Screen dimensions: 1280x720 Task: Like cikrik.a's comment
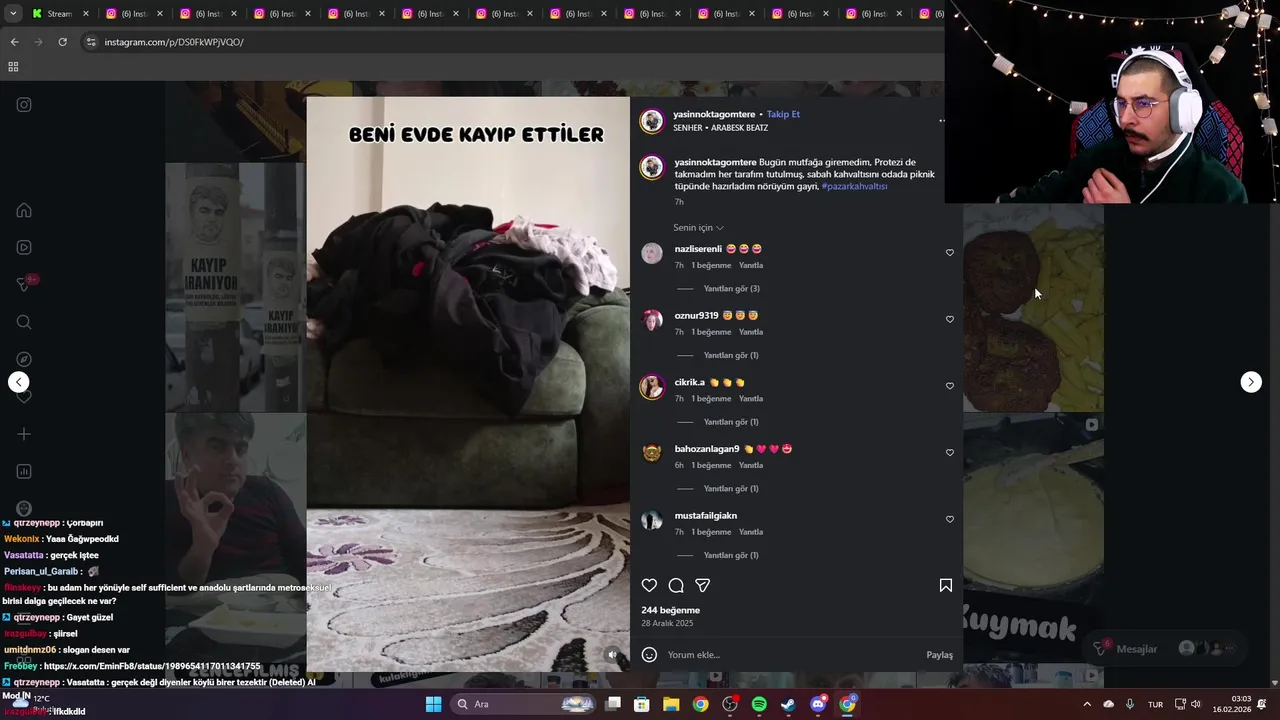pyautogui.click(x=950, y=386)
